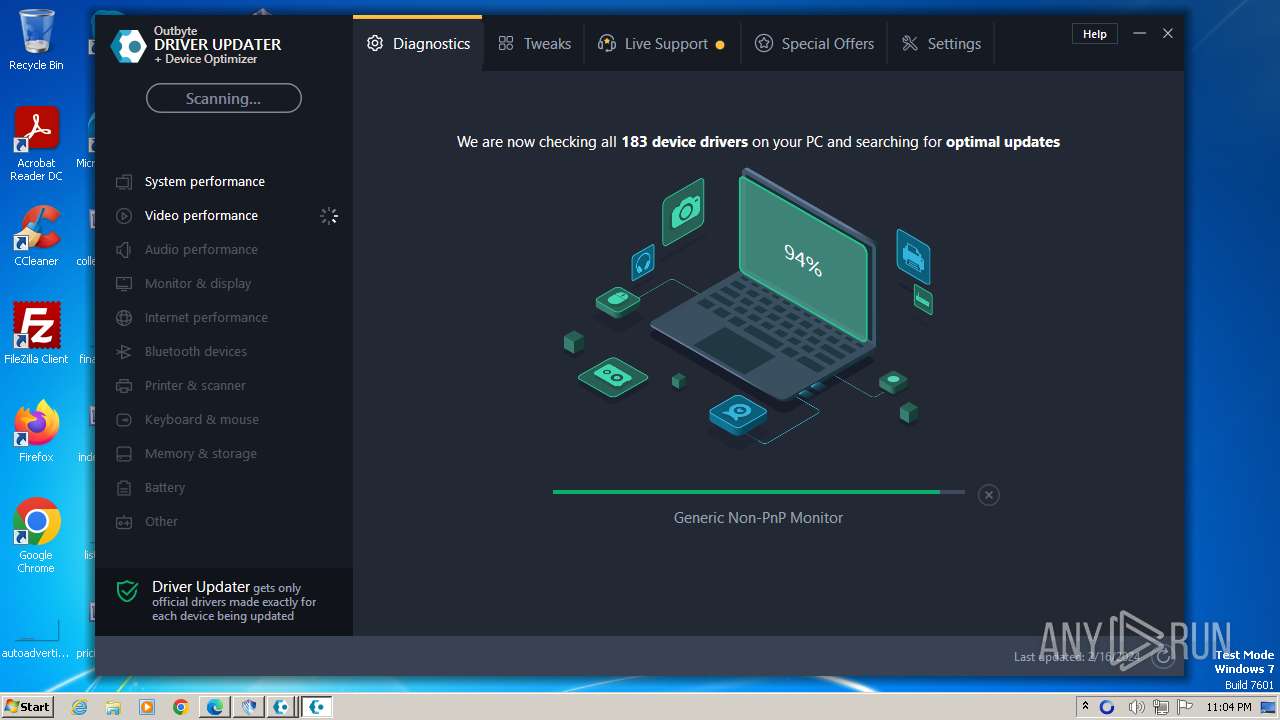This screenshot has height=720, width=1280.
Task: Open Firefox desktop shortcut
Action: (x=36, y=432)
